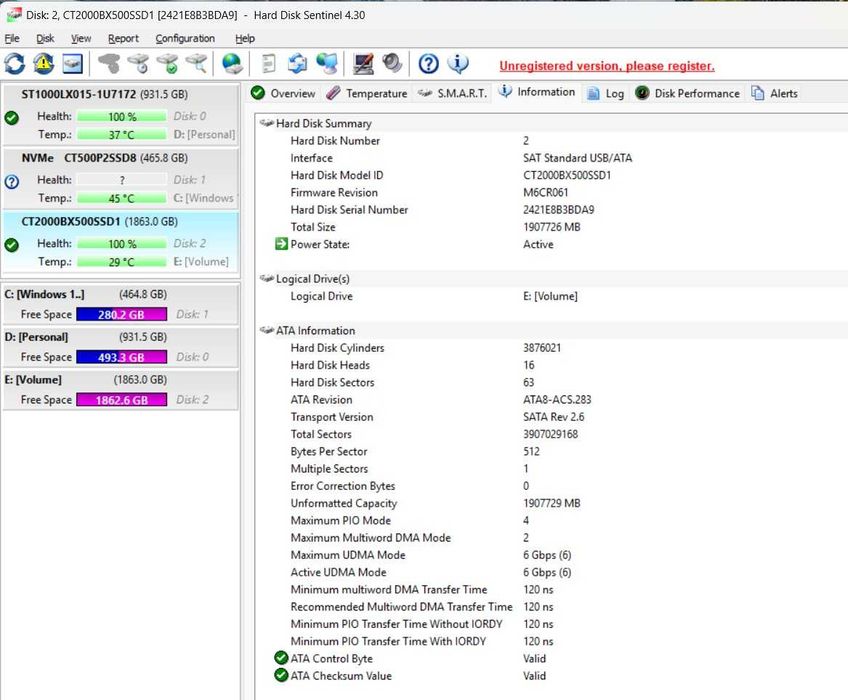Open the Report menu
The width and height of the screenshot is (848, 700).
pos(123,38)
